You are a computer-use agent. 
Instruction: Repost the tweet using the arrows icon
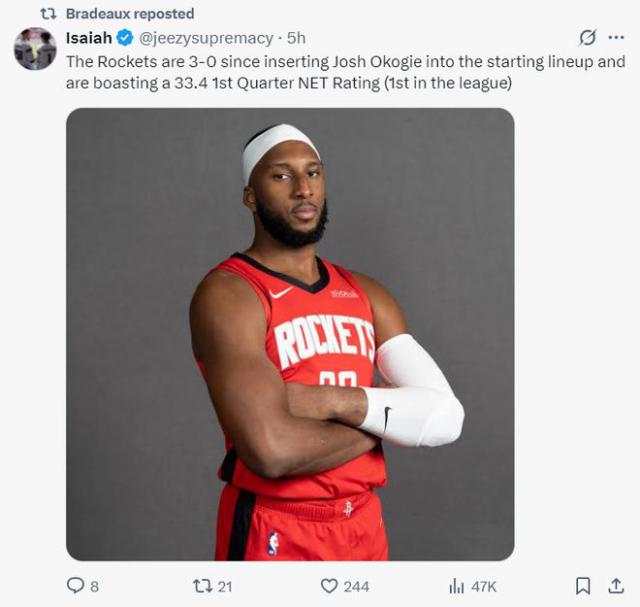201,585
